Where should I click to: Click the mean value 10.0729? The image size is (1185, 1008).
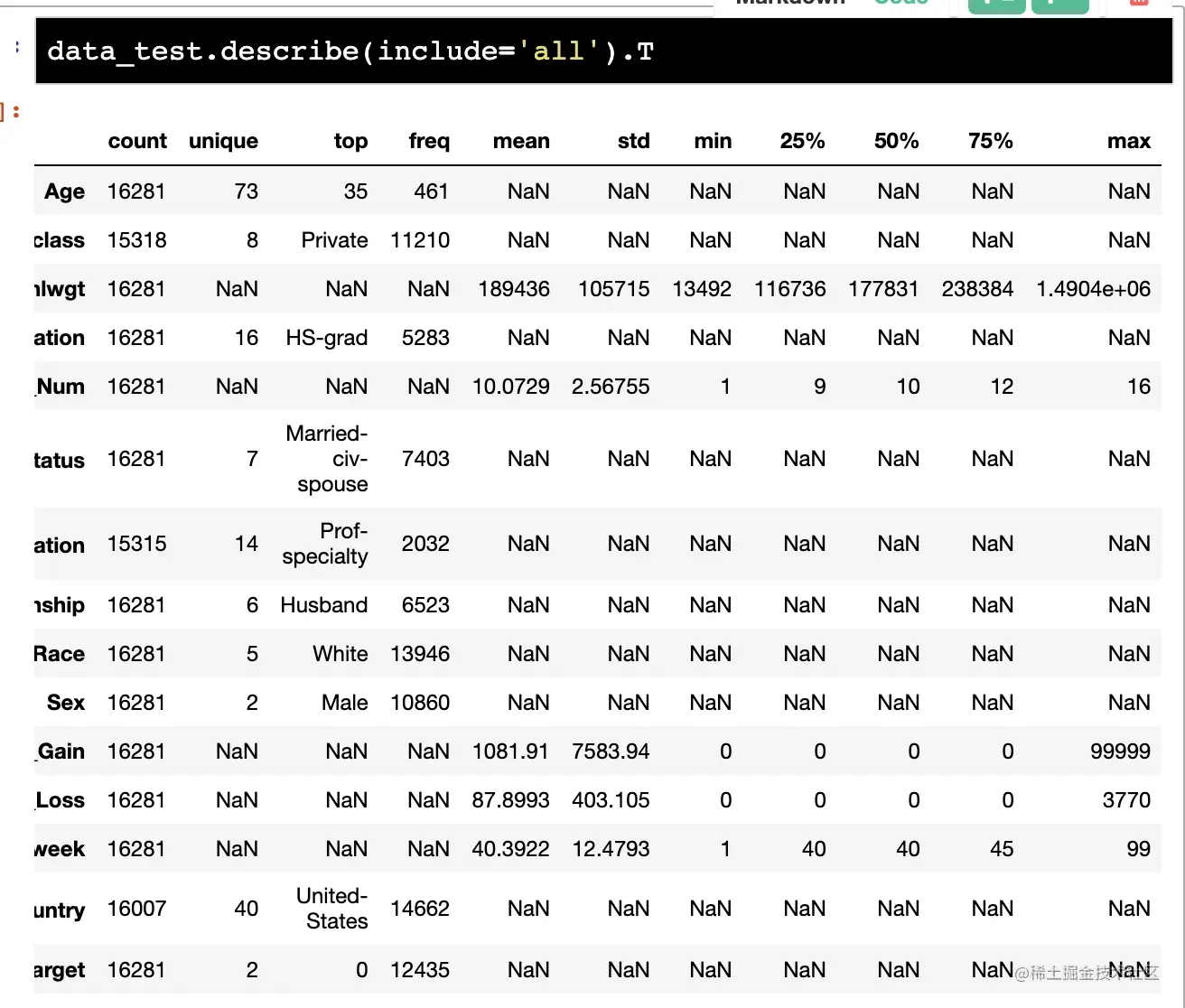point(511,387)
